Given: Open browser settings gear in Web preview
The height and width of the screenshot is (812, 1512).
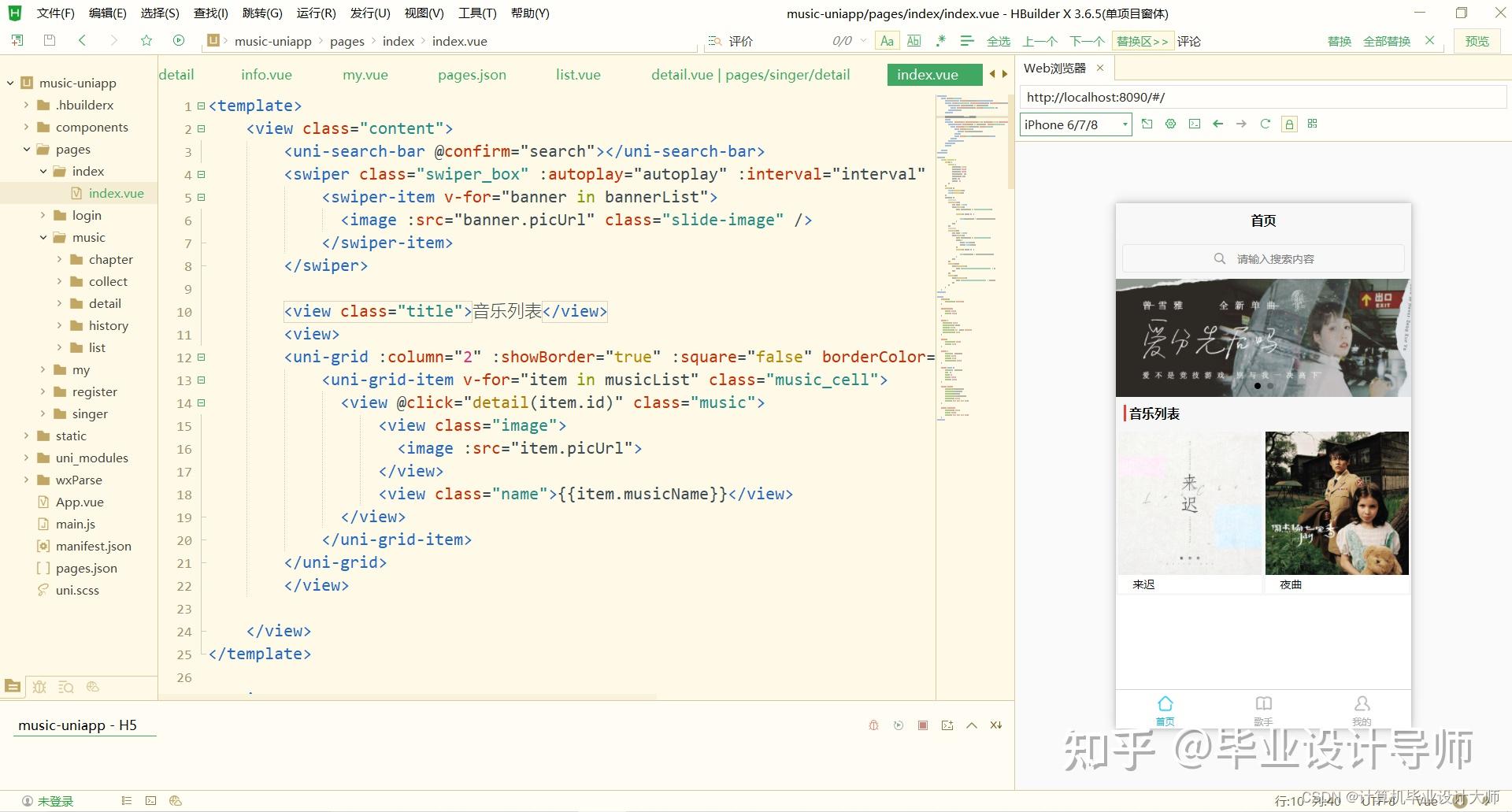Looking at the screenshot, I should point(1170,124).
